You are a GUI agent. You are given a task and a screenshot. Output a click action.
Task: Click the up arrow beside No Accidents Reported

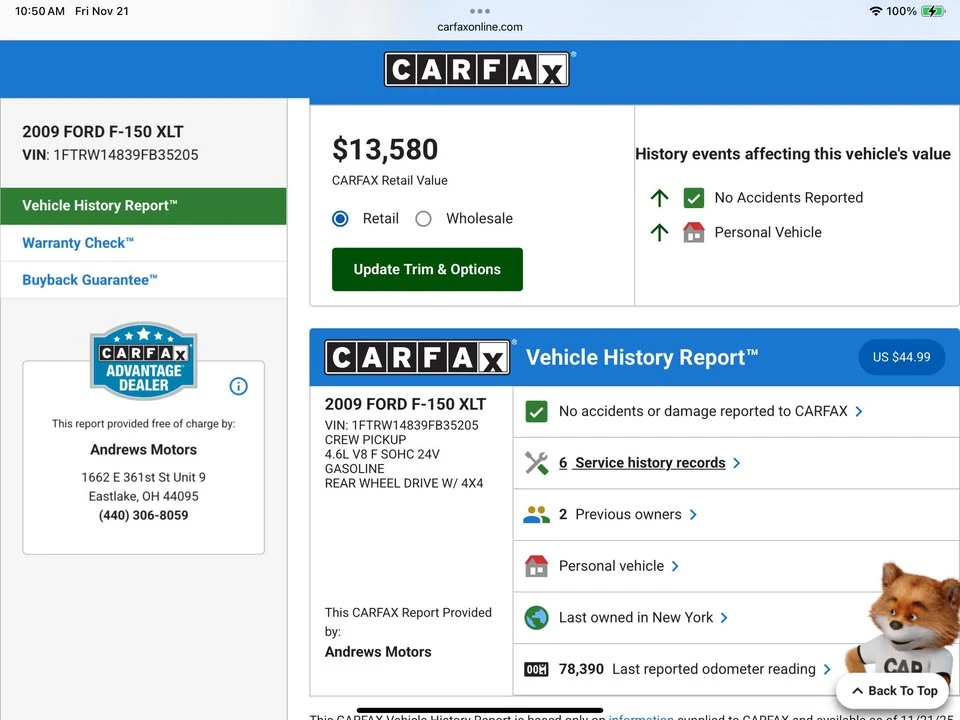(x=659, y=198)
